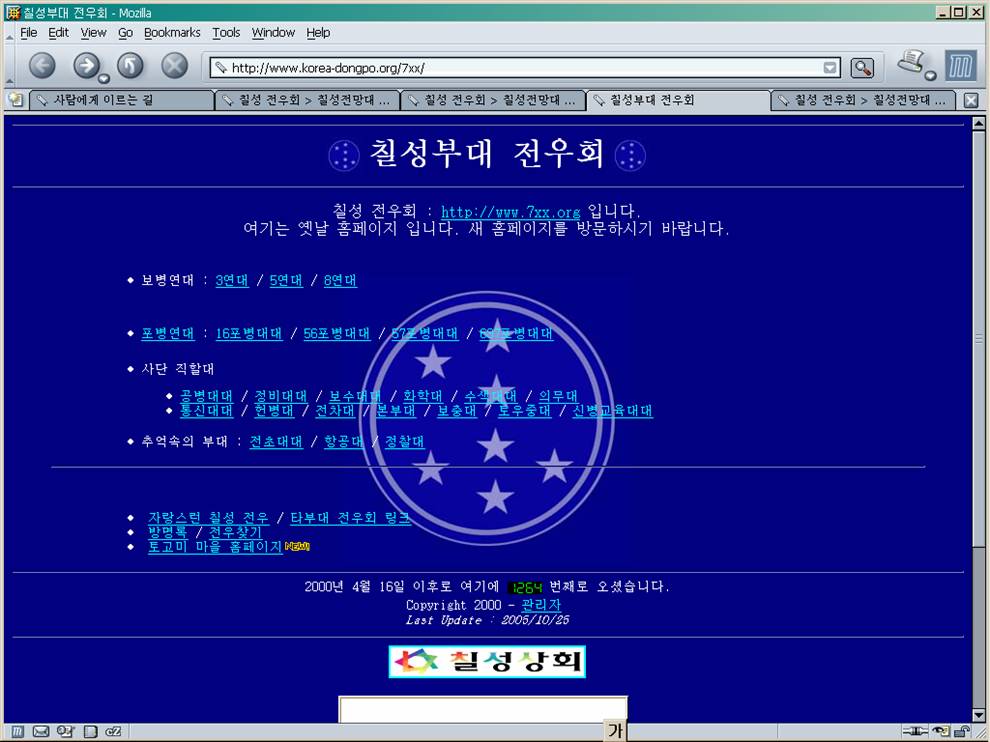Screen dimensions: 990x742
Task: Click the Stop loading button
Action: (175, 67)
